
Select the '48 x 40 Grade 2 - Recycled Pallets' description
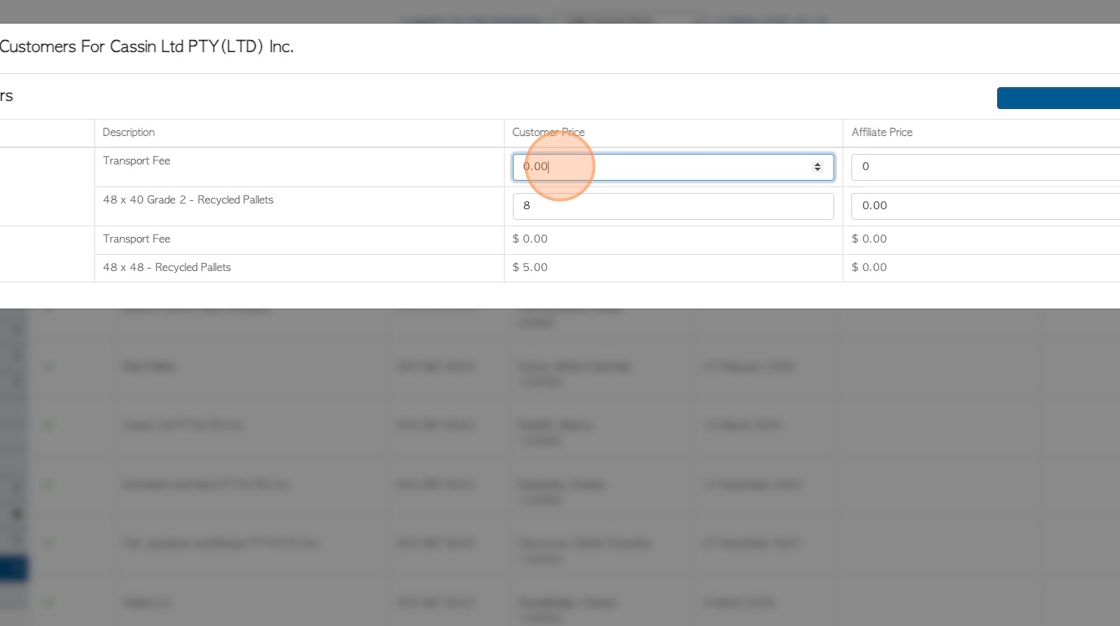click(188, 200)
